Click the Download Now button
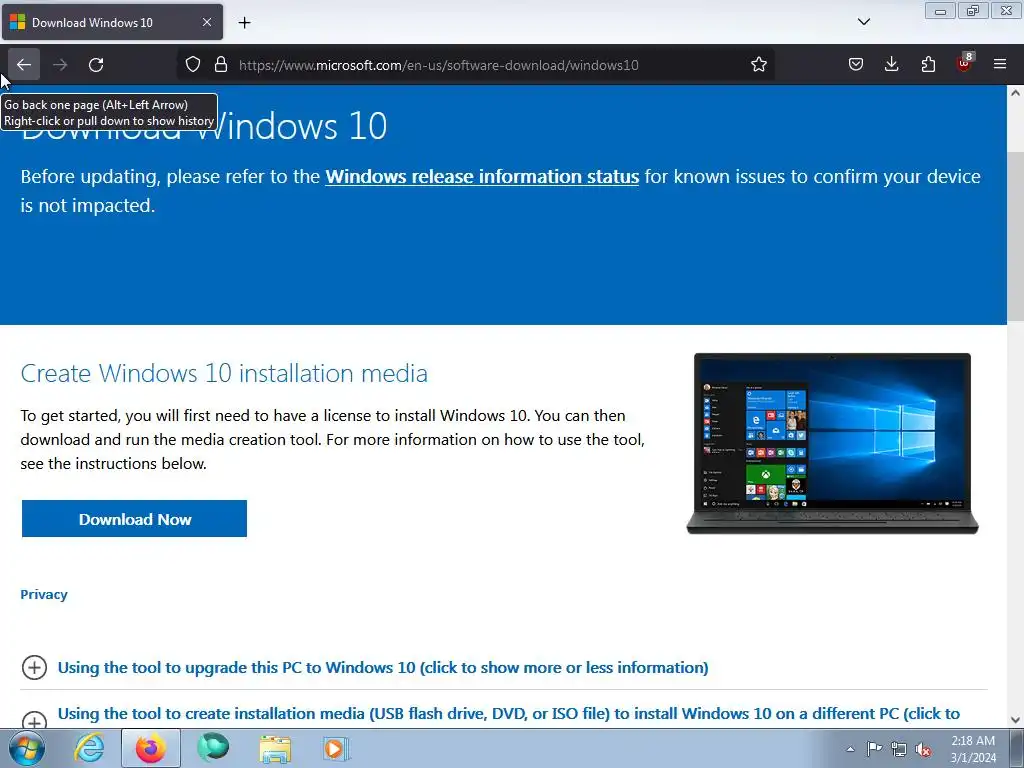The image size is (1024, 768). [135, 519]
